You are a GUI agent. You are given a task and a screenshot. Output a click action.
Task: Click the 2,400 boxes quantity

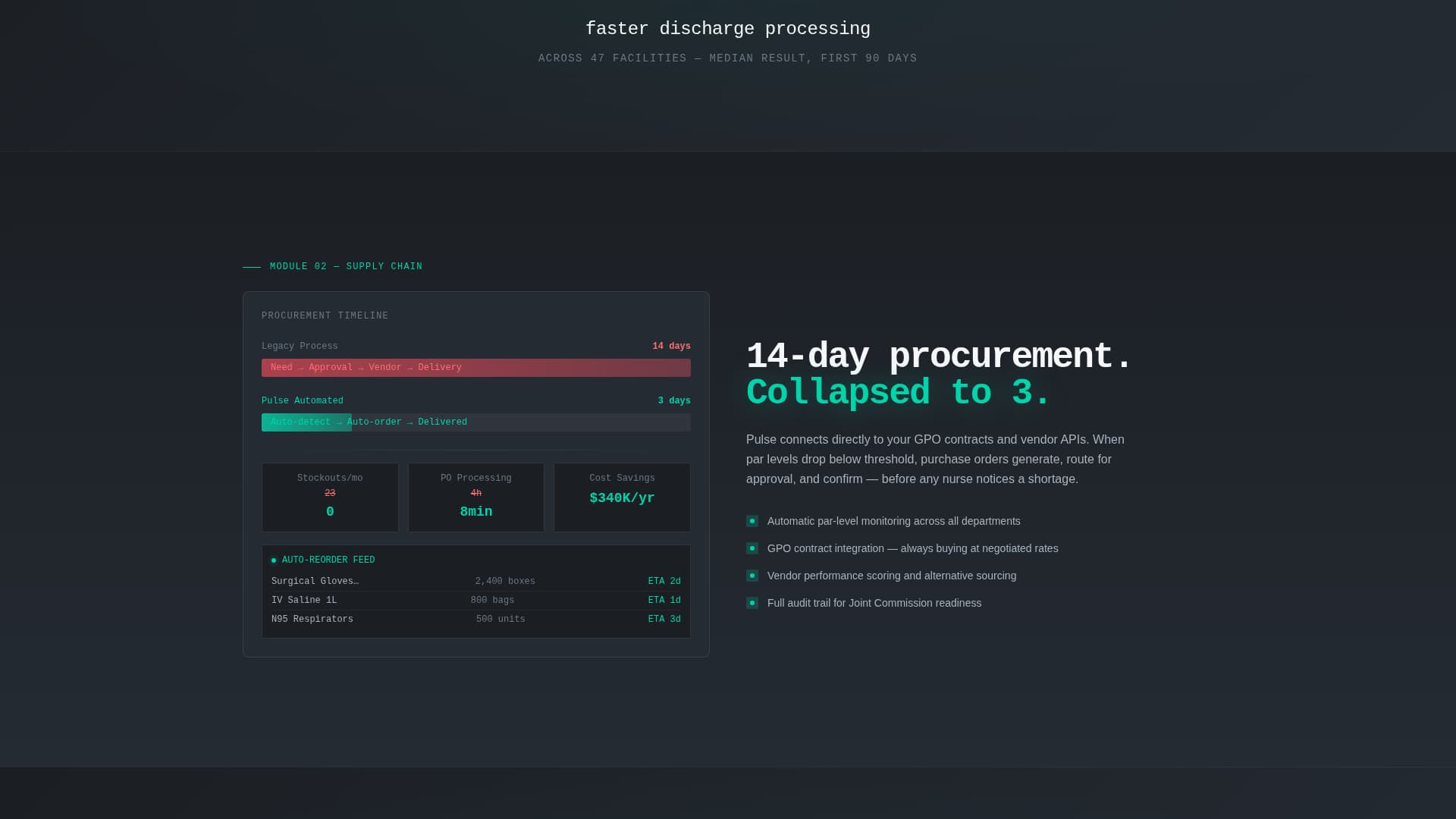(x=505, y=582)
